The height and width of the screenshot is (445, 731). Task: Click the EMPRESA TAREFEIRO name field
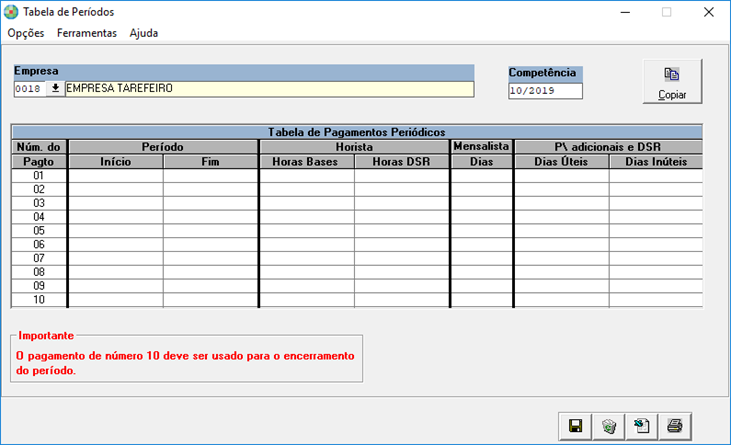[x=269, y=89]
